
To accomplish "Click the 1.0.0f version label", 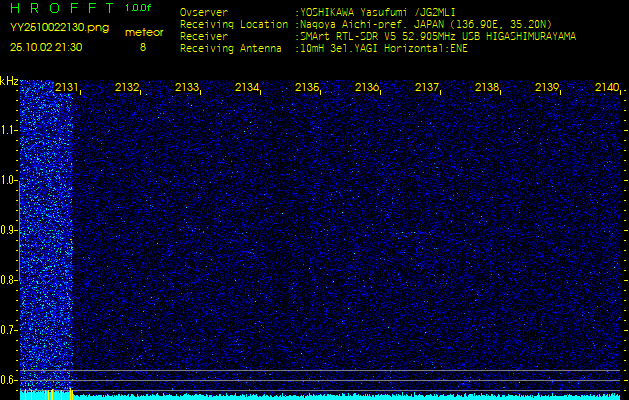I will coord(139,8).
